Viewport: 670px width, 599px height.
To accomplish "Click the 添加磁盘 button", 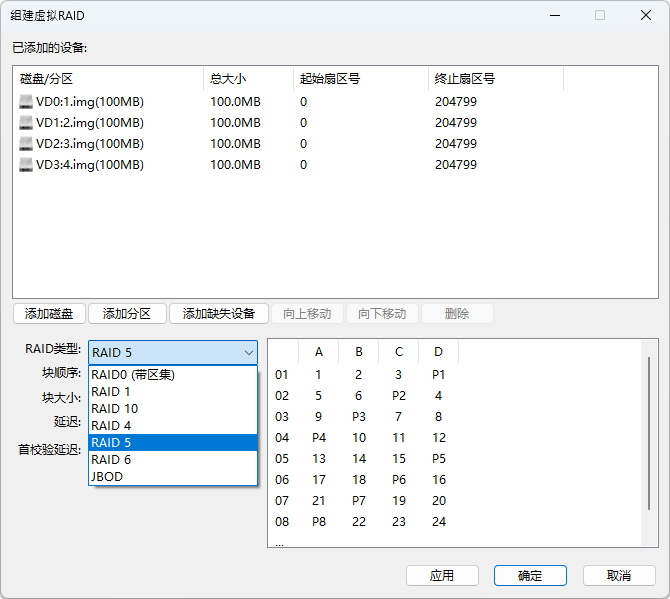I will (49, 314).
